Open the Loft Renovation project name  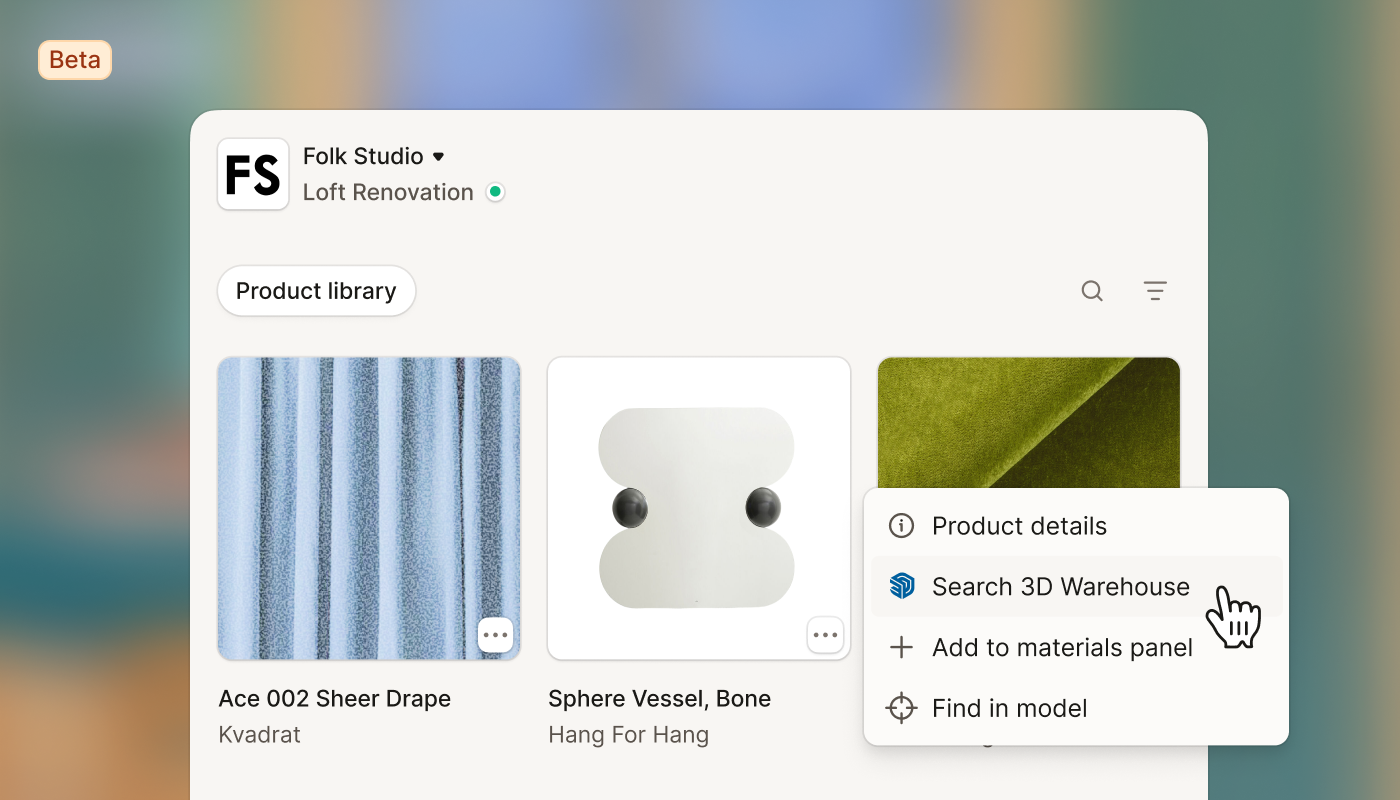[388, 192]
